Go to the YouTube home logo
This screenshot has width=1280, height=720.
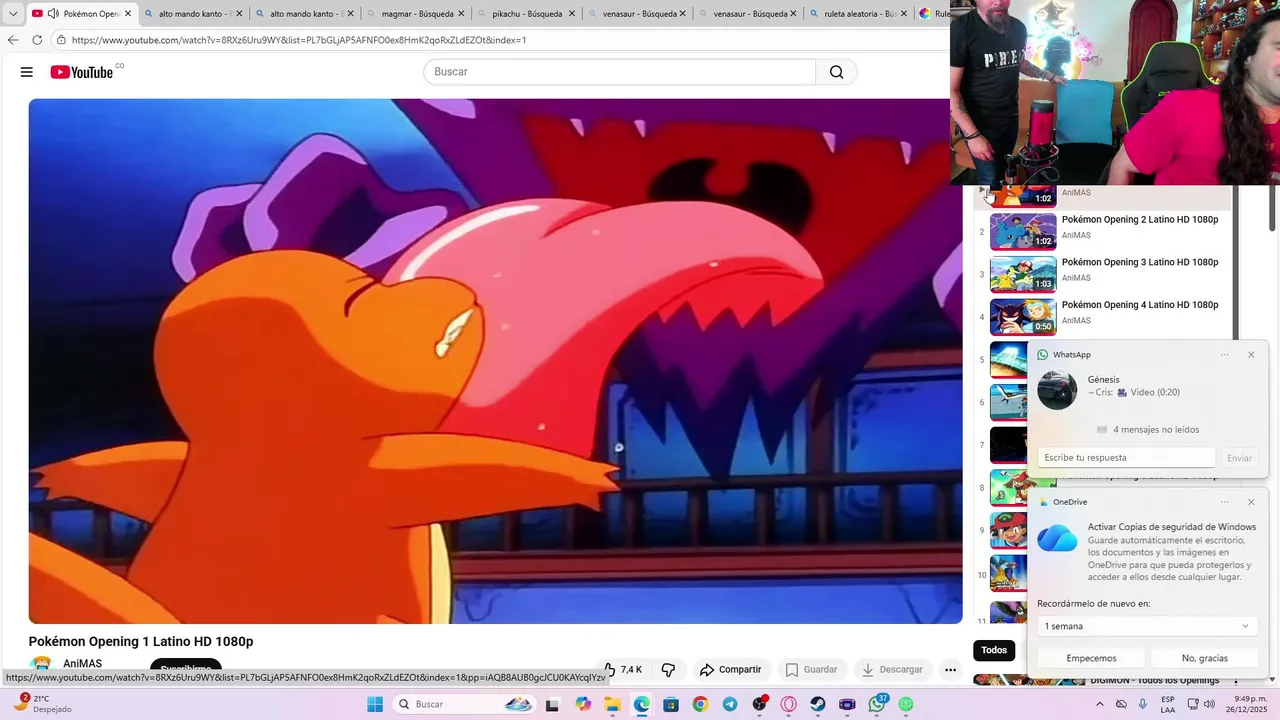(x=82, y=72)
